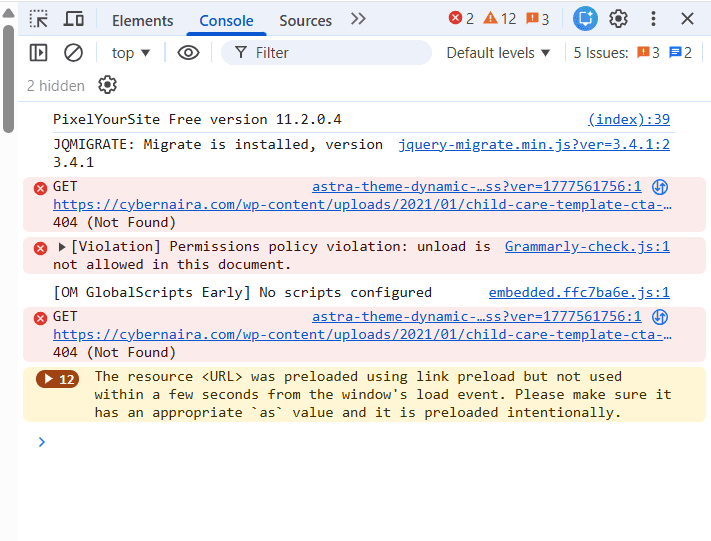Switch to the Sources tab
Viewport: 711px width, 541px height.
coord(305,20)
